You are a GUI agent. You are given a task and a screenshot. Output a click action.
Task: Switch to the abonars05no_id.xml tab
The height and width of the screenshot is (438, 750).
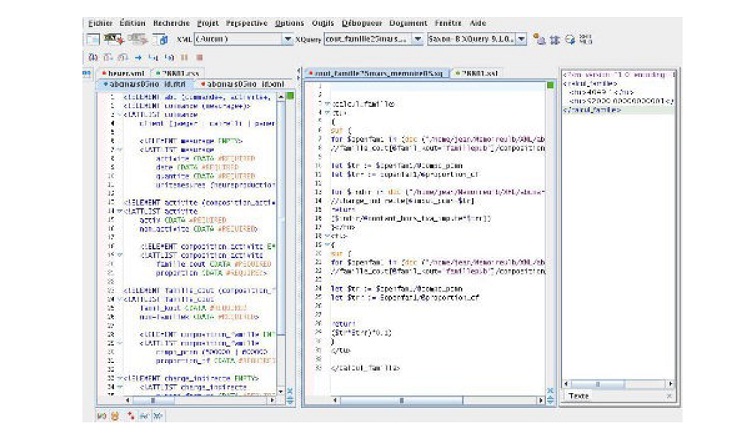coord(145,85)
